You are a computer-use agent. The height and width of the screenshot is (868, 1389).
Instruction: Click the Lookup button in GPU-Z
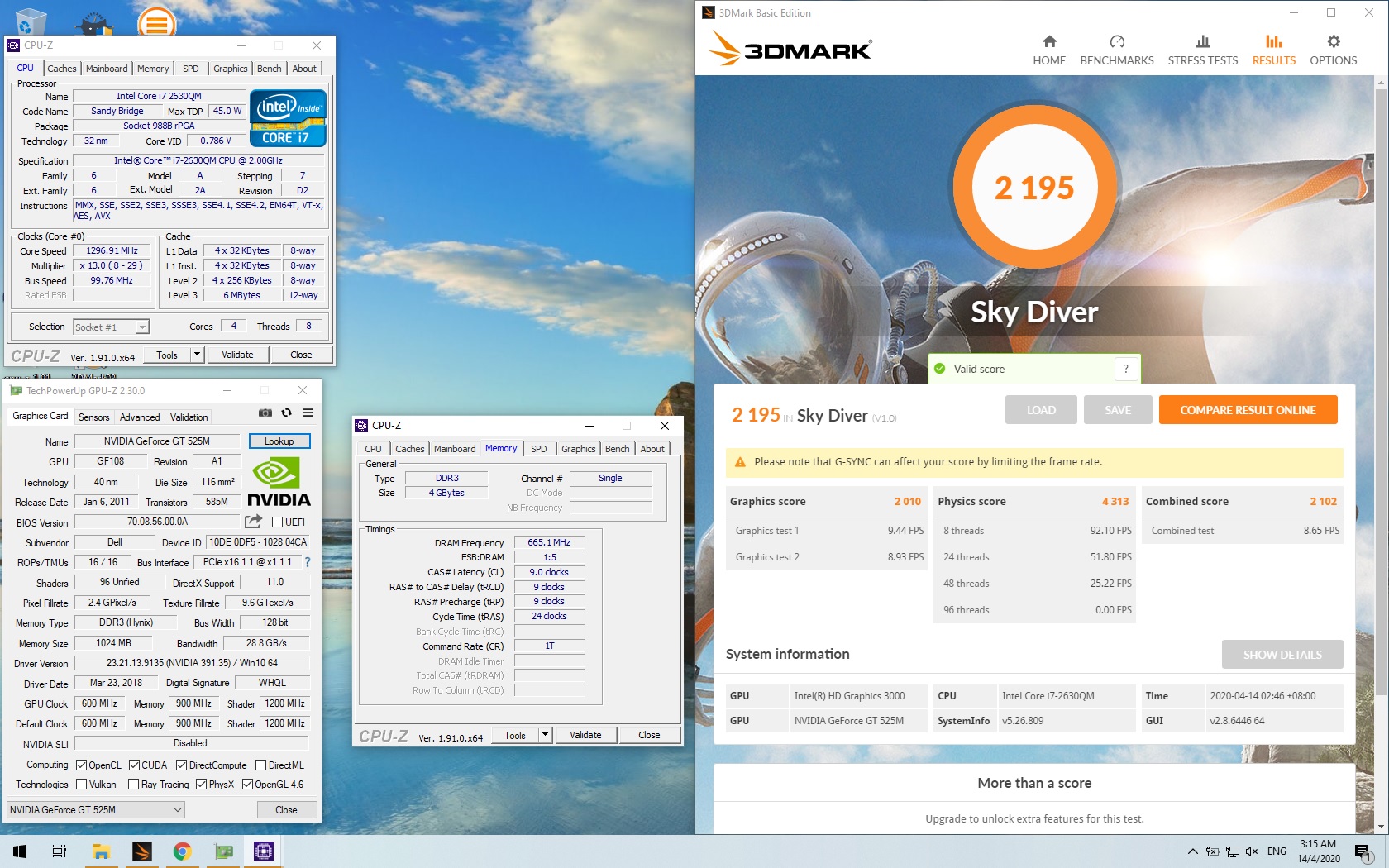[x=279, y=441]
